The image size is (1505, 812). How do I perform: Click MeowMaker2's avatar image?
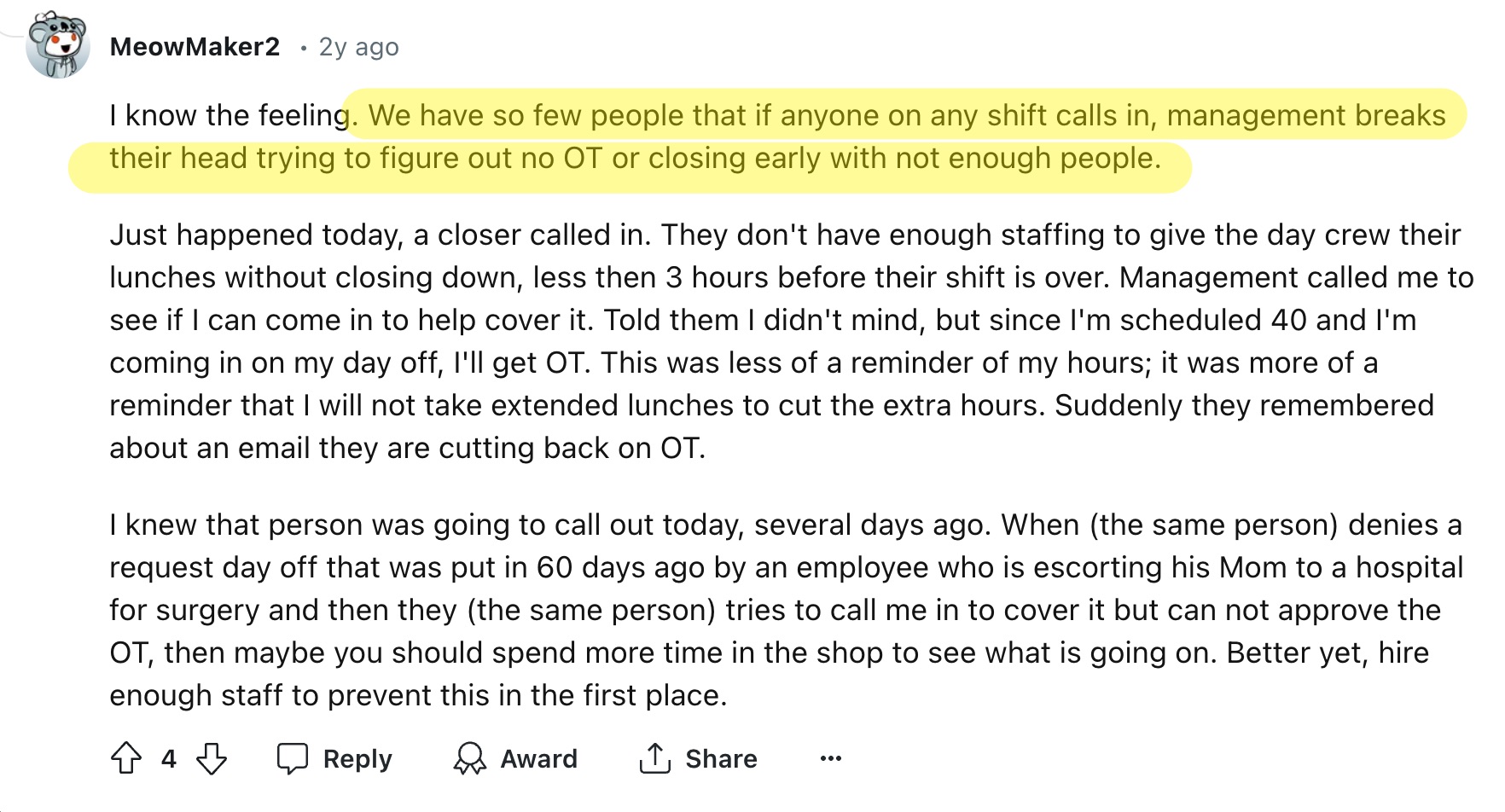click(x=58, y=46)
